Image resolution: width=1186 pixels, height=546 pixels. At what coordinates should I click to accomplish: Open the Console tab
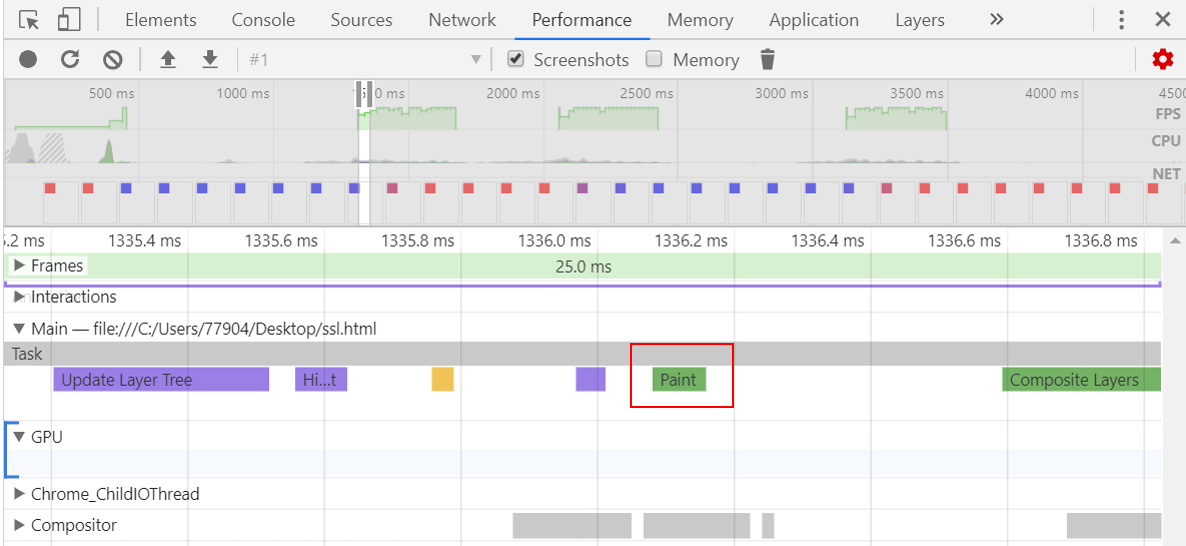click(x=263, y=20)
